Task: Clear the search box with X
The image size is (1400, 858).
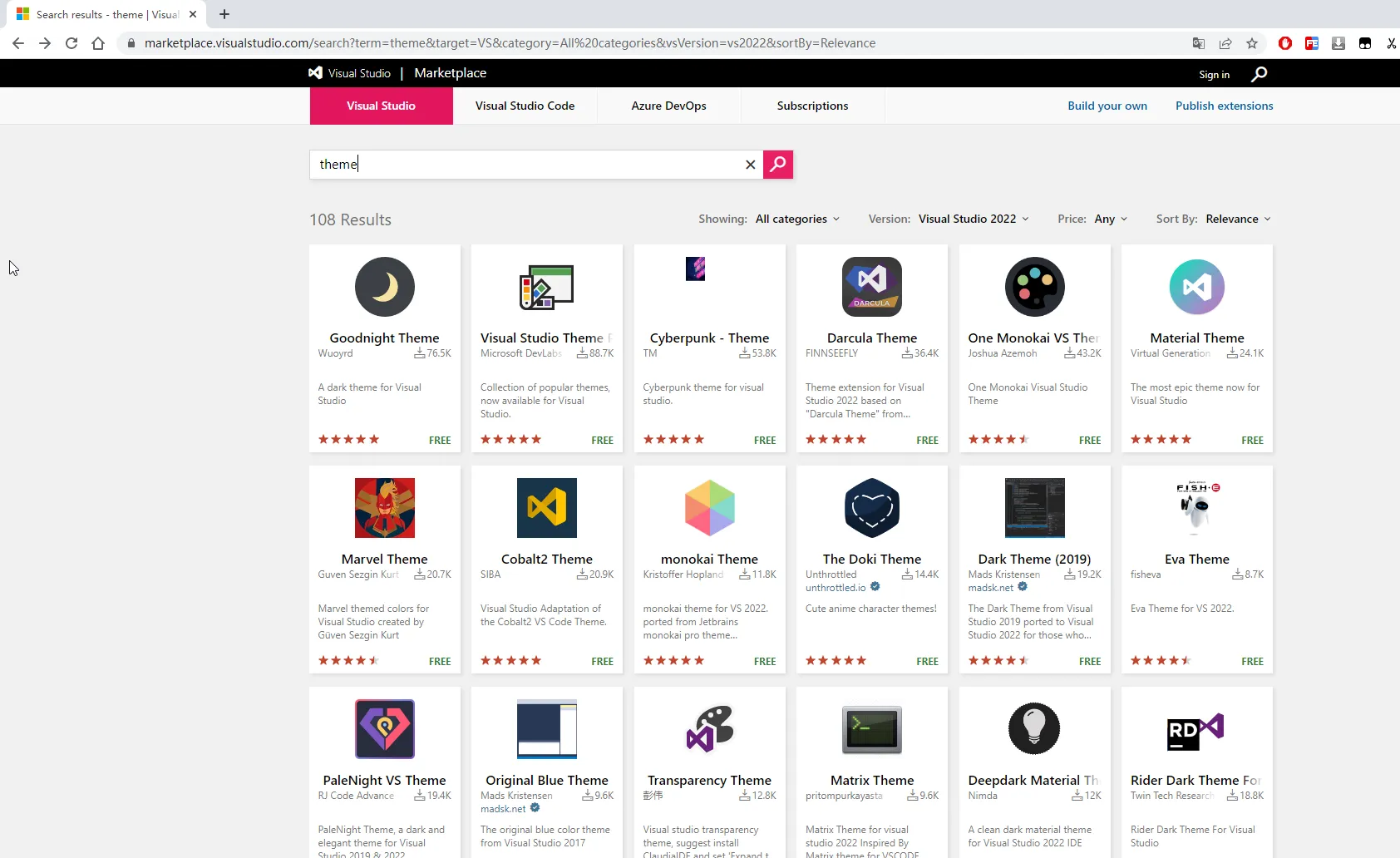Action: pyautogui.click(x=750, y=165)
